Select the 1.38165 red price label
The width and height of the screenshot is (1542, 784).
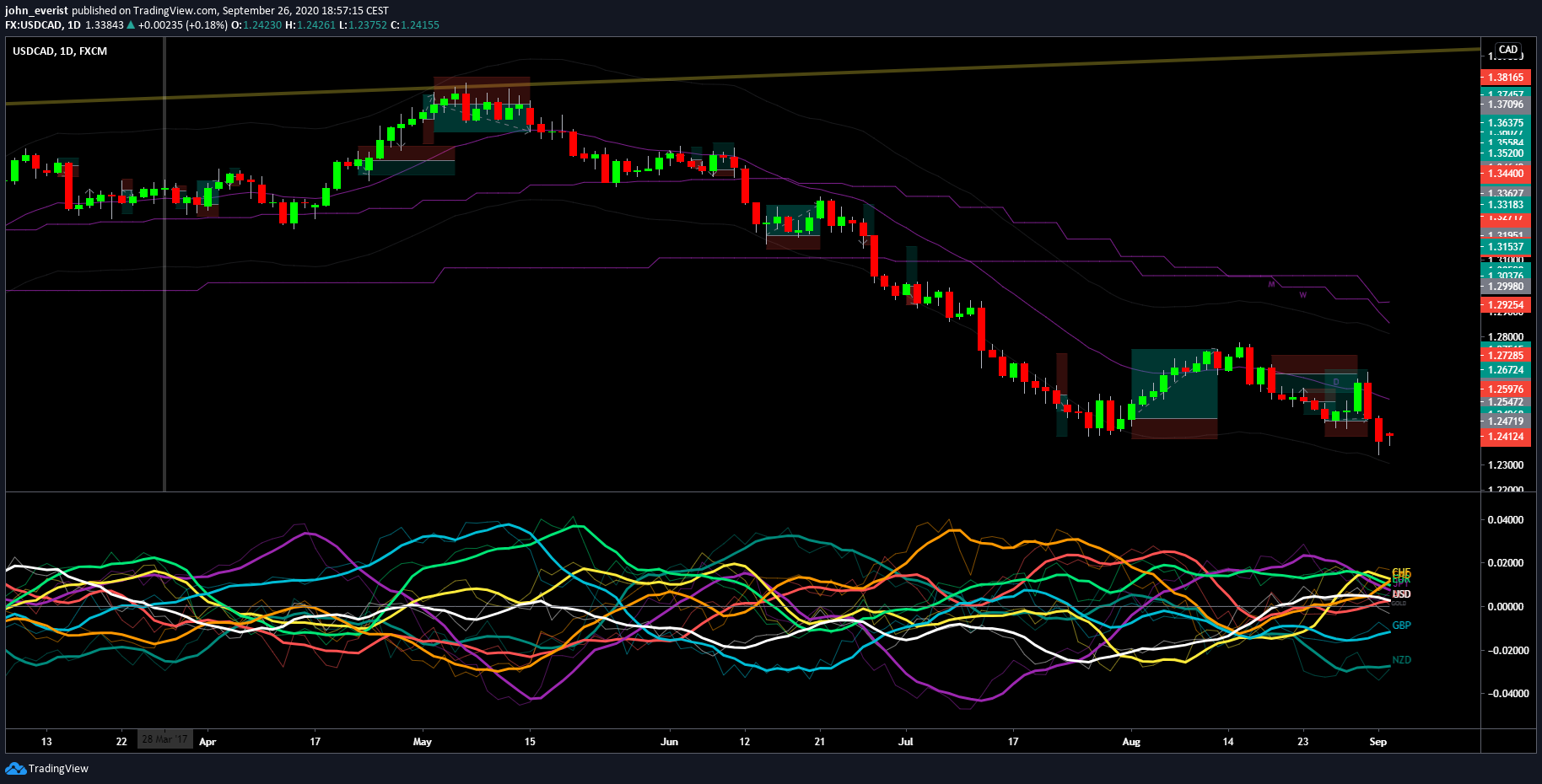pos(1506,78)
